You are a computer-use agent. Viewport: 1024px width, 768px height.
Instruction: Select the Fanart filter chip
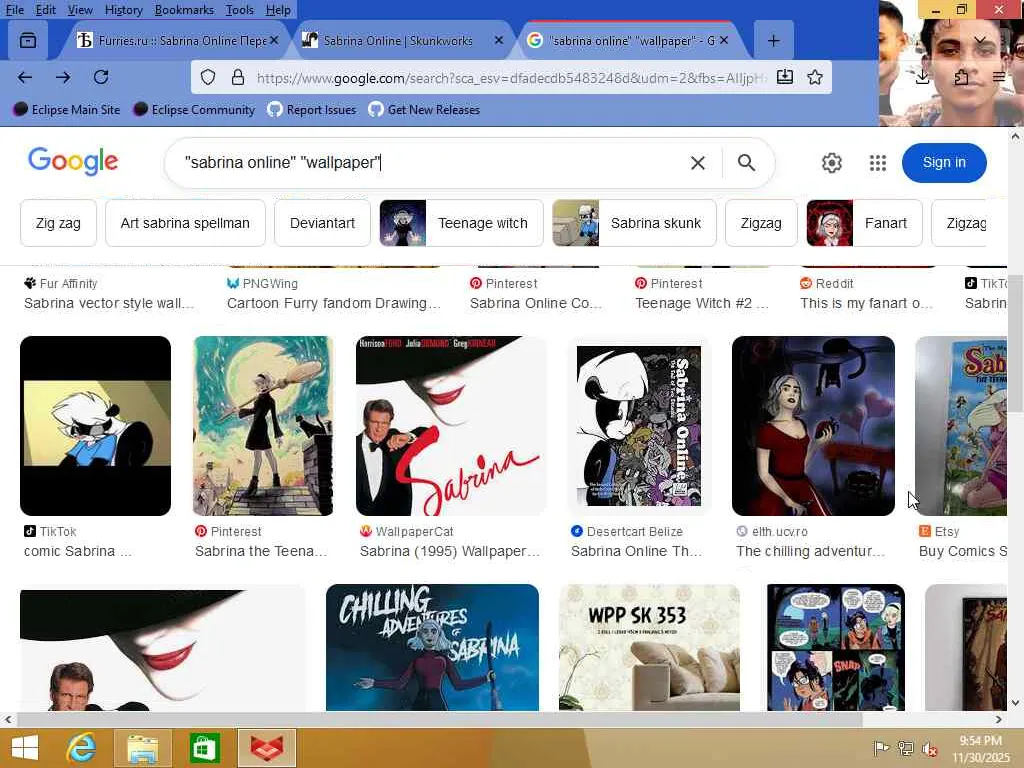864,223
